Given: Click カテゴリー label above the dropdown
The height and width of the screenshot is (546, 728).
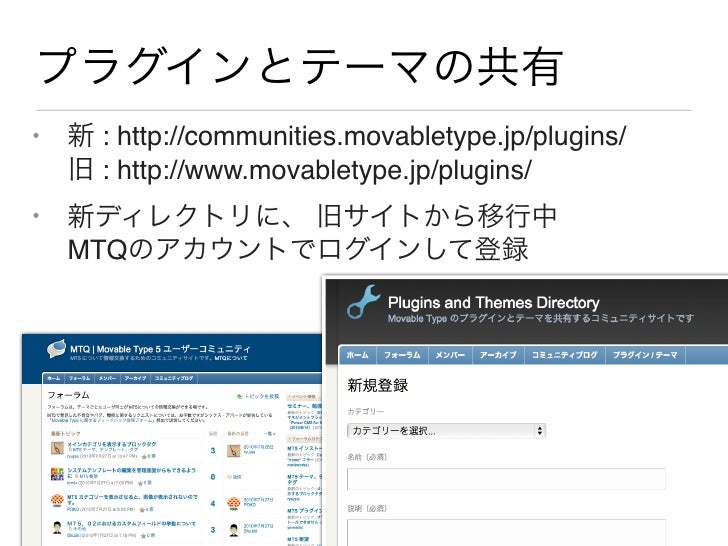Looking at the screenshot, I should coord(365,411).
